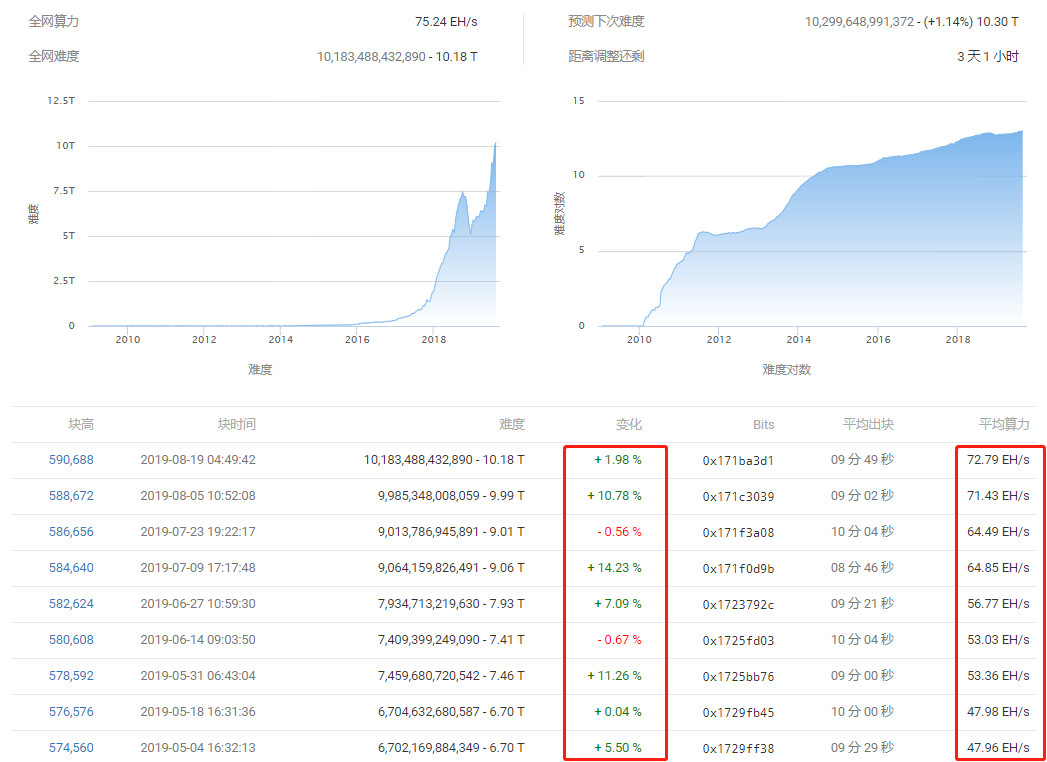
Task: Click the + 0.04 % change value
Action: tap(618, 712)
